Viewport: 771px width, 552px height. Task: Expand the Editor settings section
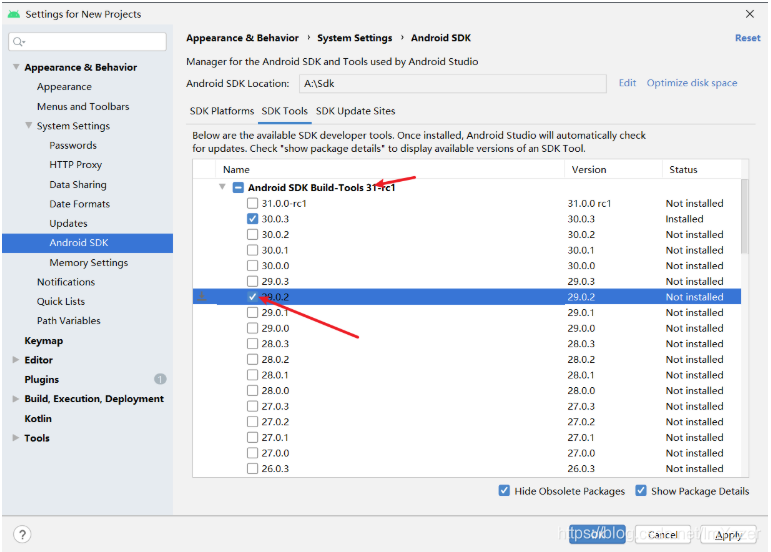[x=16, y=360]
